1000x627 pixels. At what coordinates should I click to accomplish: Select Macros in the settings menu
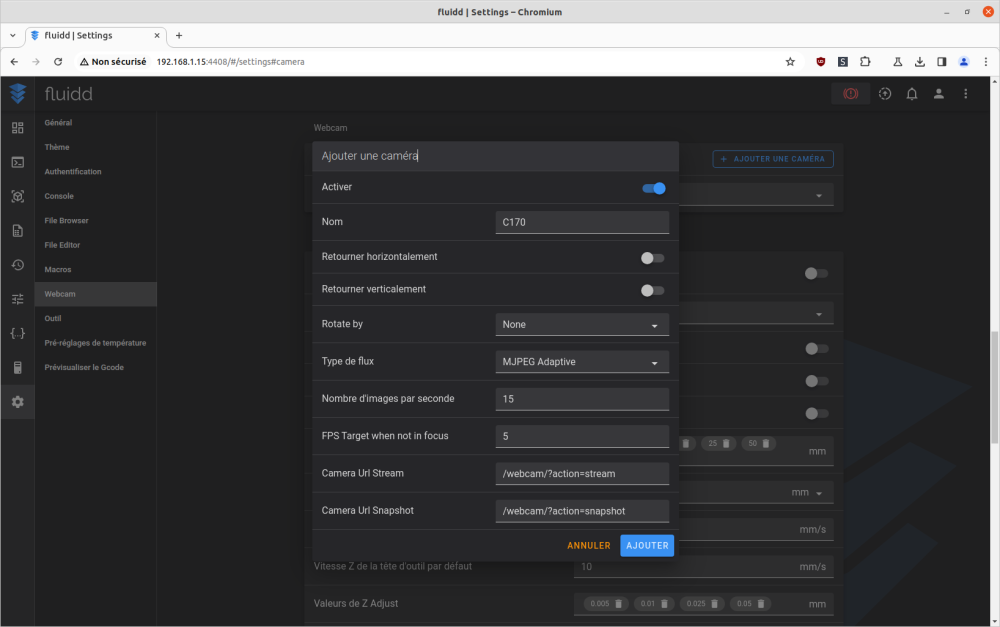coord(58,270)
